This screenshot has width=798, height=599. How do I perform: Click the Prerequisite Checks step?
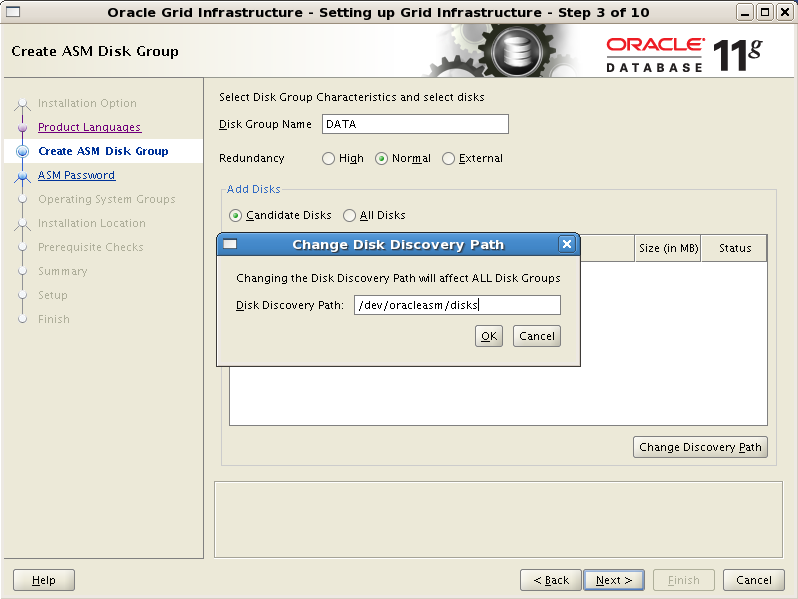pyautogui.click(x=91, y=247)
